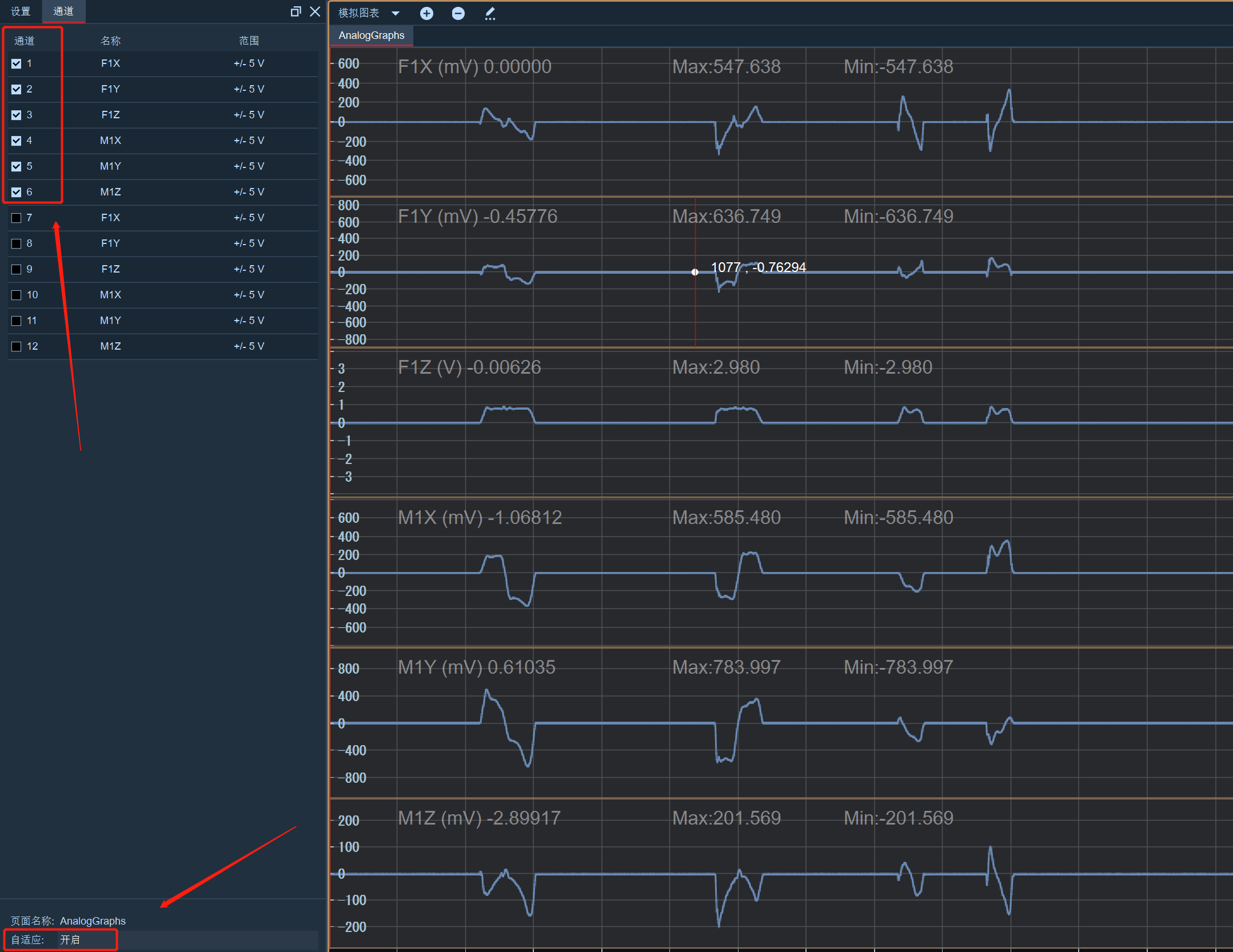The image size is (1233, 952).
Task: Uncheck channel 1 F1X checkbox
Action: 17,63
